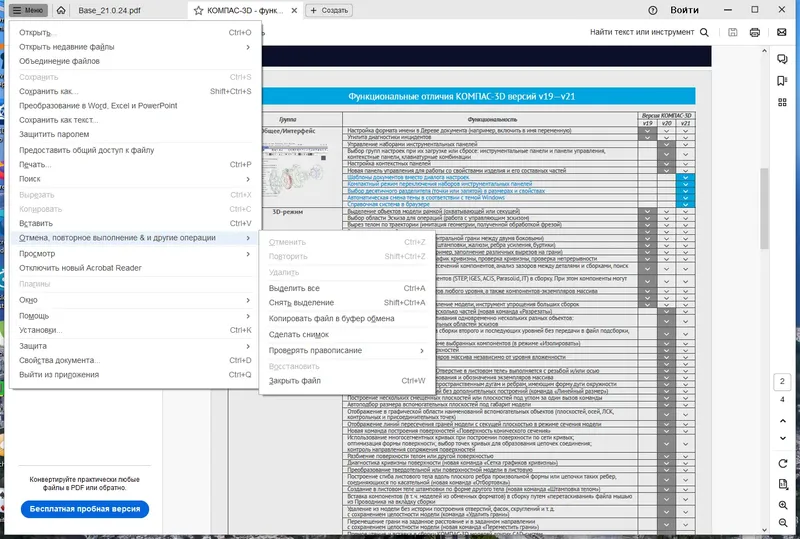Click the Меню hamburger button
The width and height of the screenshot is (800, 539).
click(28, 10)
